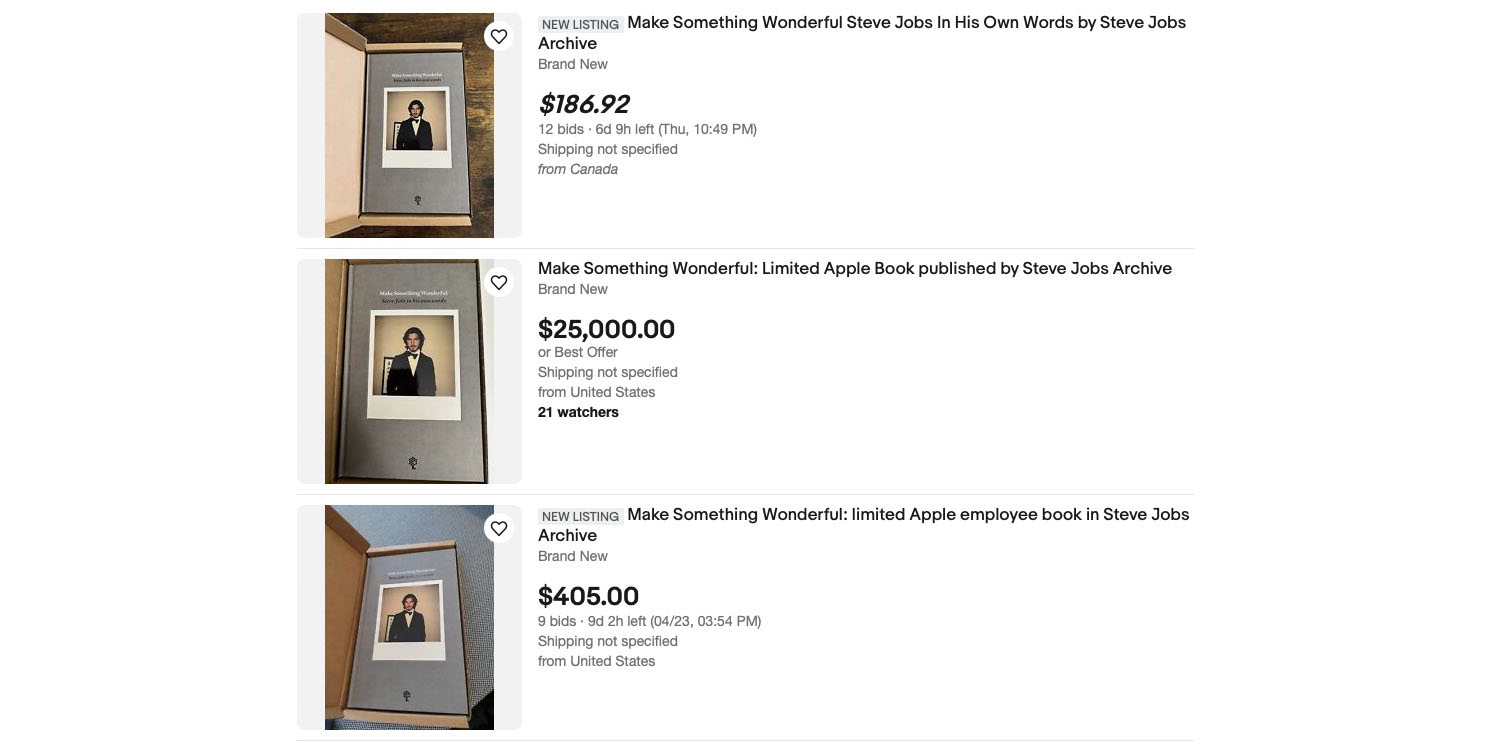Save the Best Offer listing using its heart icon

pyautogui.click(x=499, y=282)
